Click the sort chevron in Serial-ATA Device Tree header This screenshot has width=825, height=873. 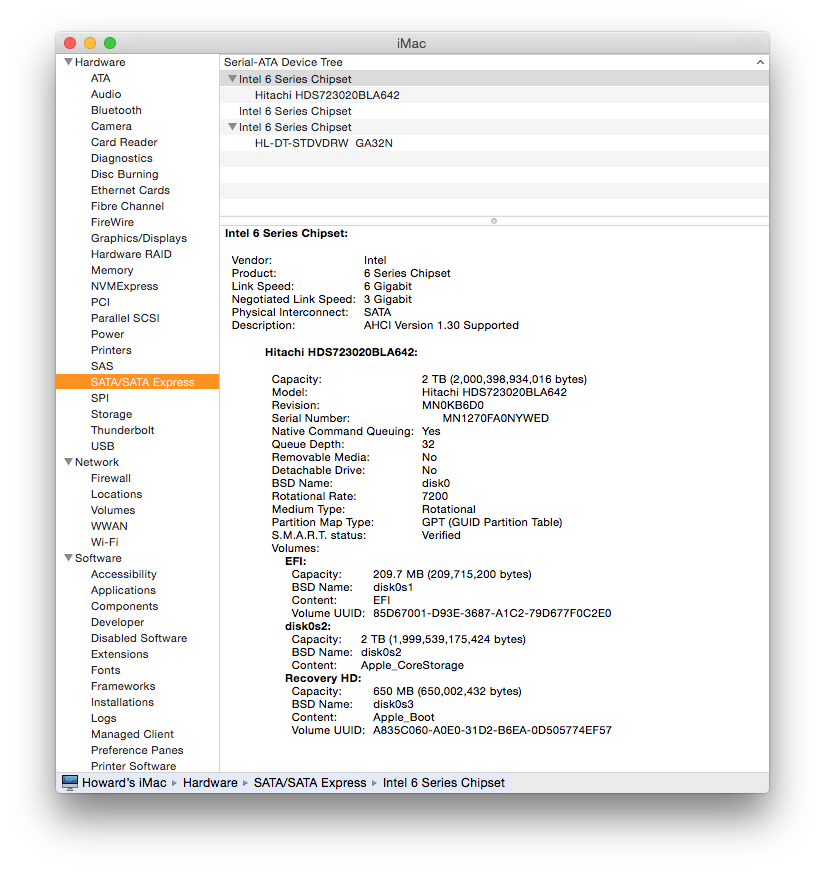tap(760, 62)
